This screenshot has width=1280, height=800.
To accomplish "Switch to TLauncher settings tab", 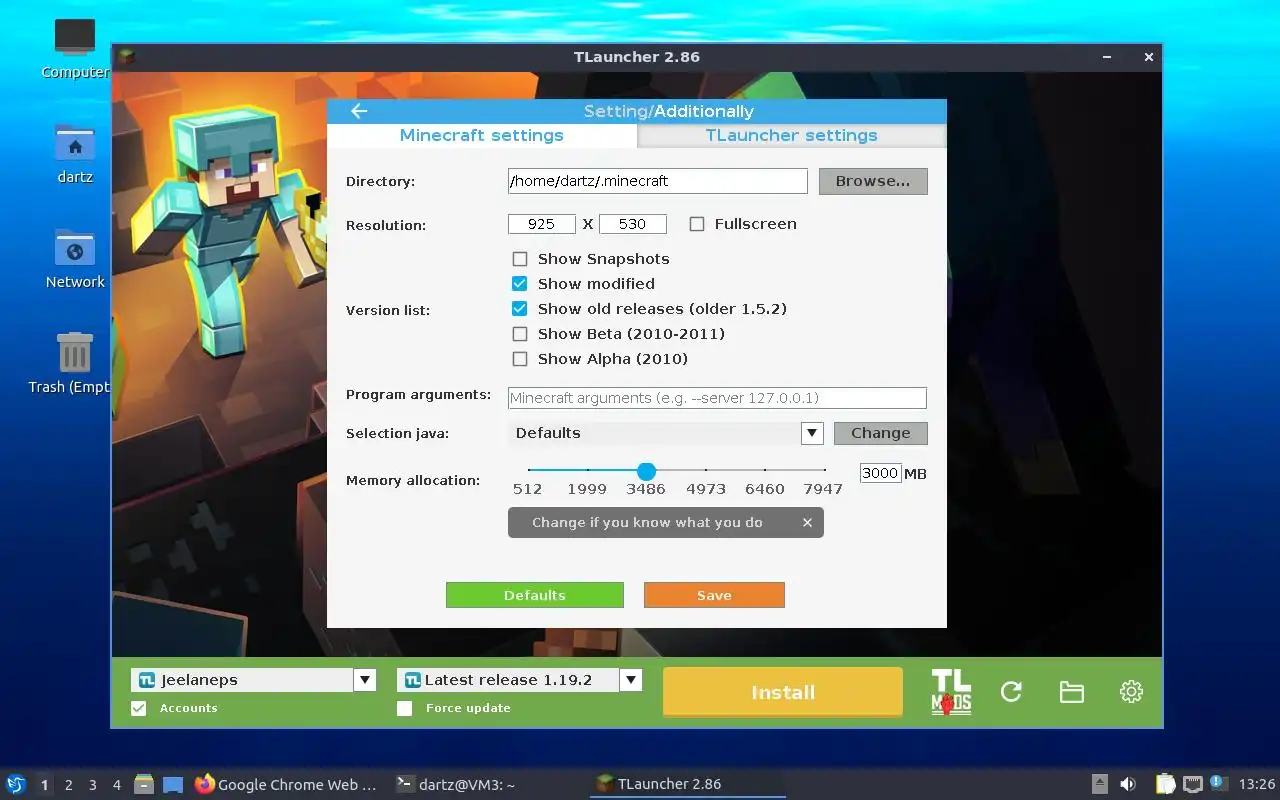I will [791, 135].
